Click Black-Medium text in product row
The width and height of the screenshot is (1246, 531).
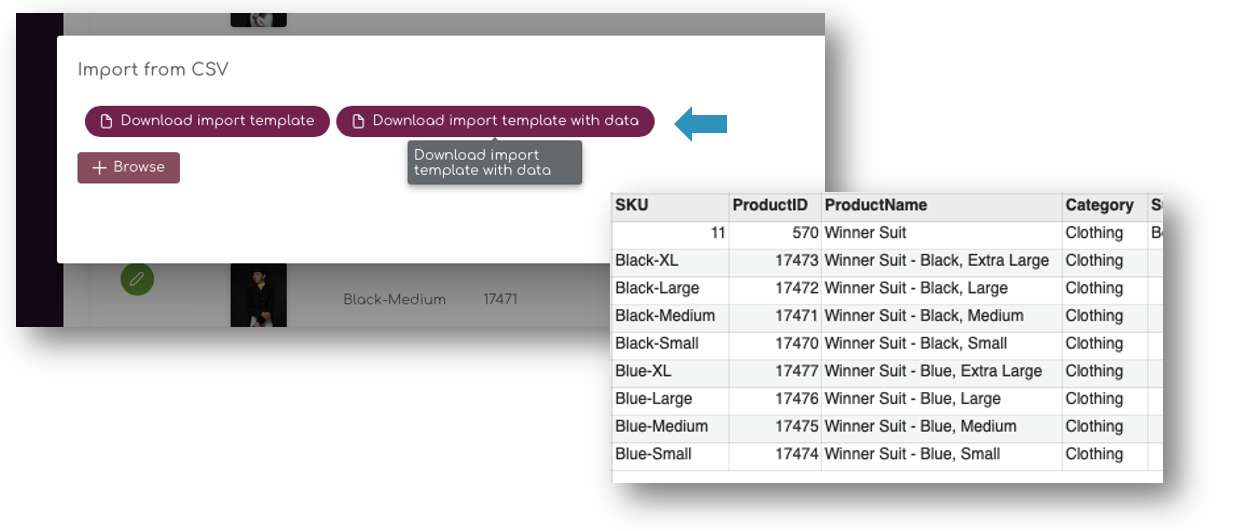pyautogui.click(x=394, y=299)
